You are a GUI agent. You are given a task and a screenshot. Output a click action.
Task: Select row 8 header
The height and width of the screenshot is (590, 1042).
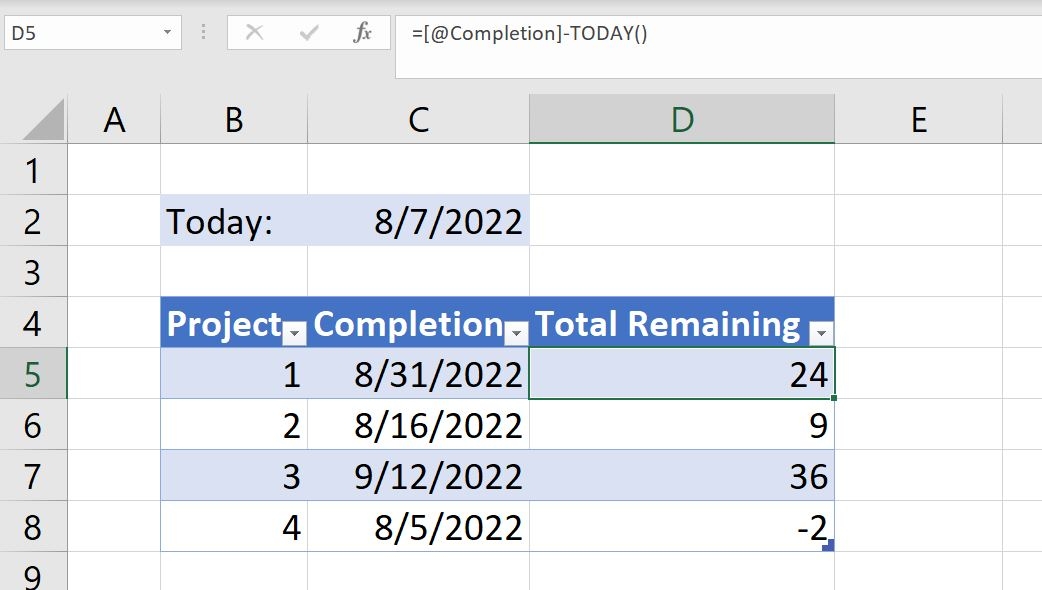tap(33, 527)
